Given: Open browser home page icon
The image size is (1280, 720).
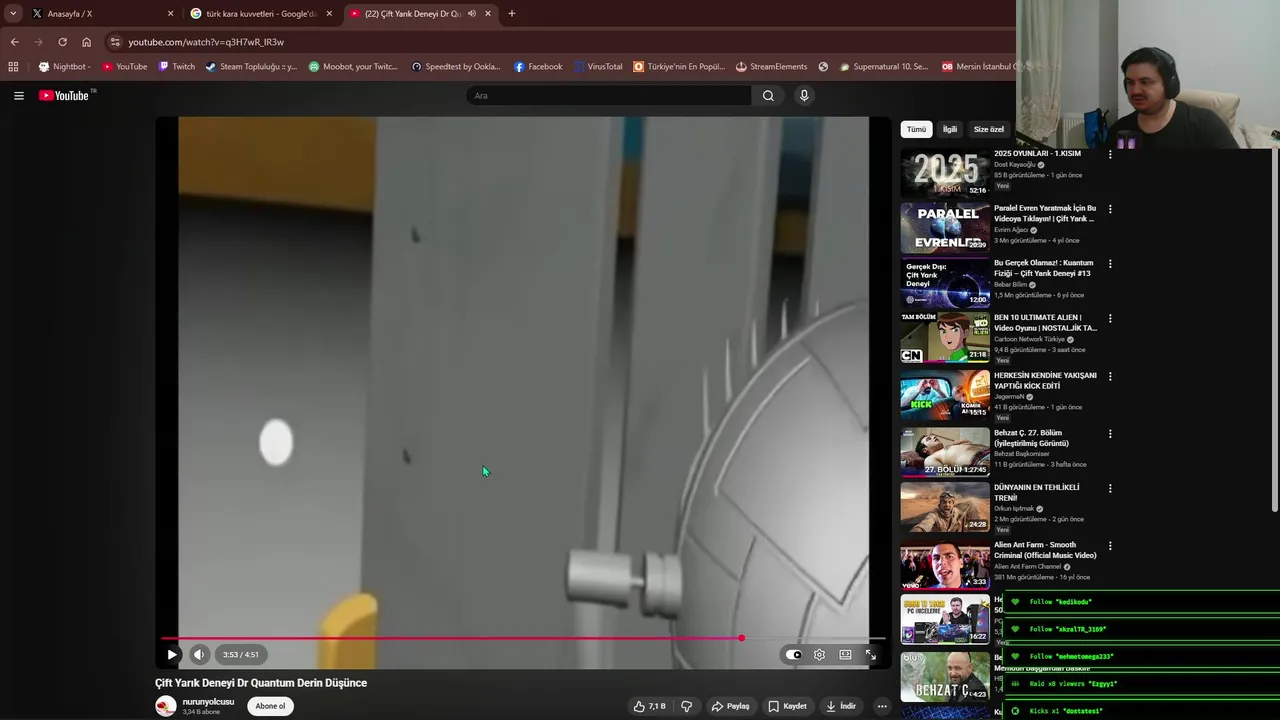Looking at the screenshot, I should click(x=86, y=42).
